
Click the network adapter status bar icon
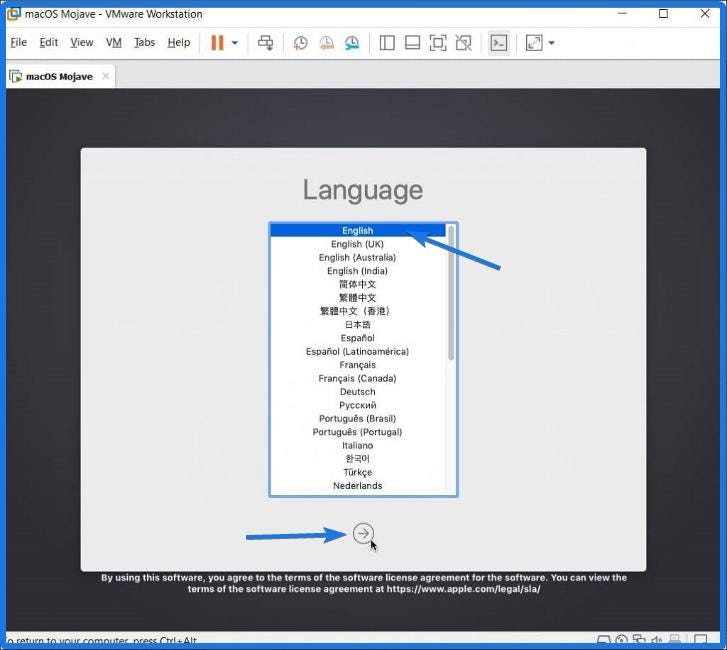(639, 640)
